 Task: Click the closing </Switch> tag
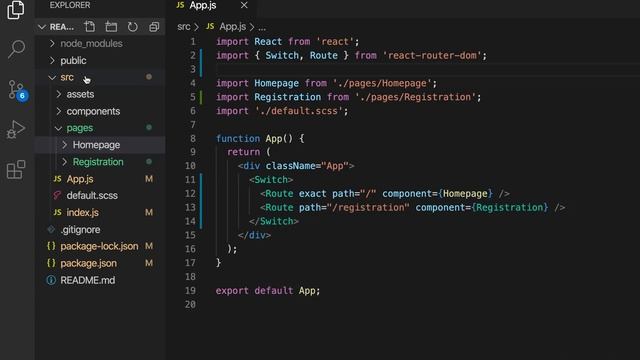[274, 222]
